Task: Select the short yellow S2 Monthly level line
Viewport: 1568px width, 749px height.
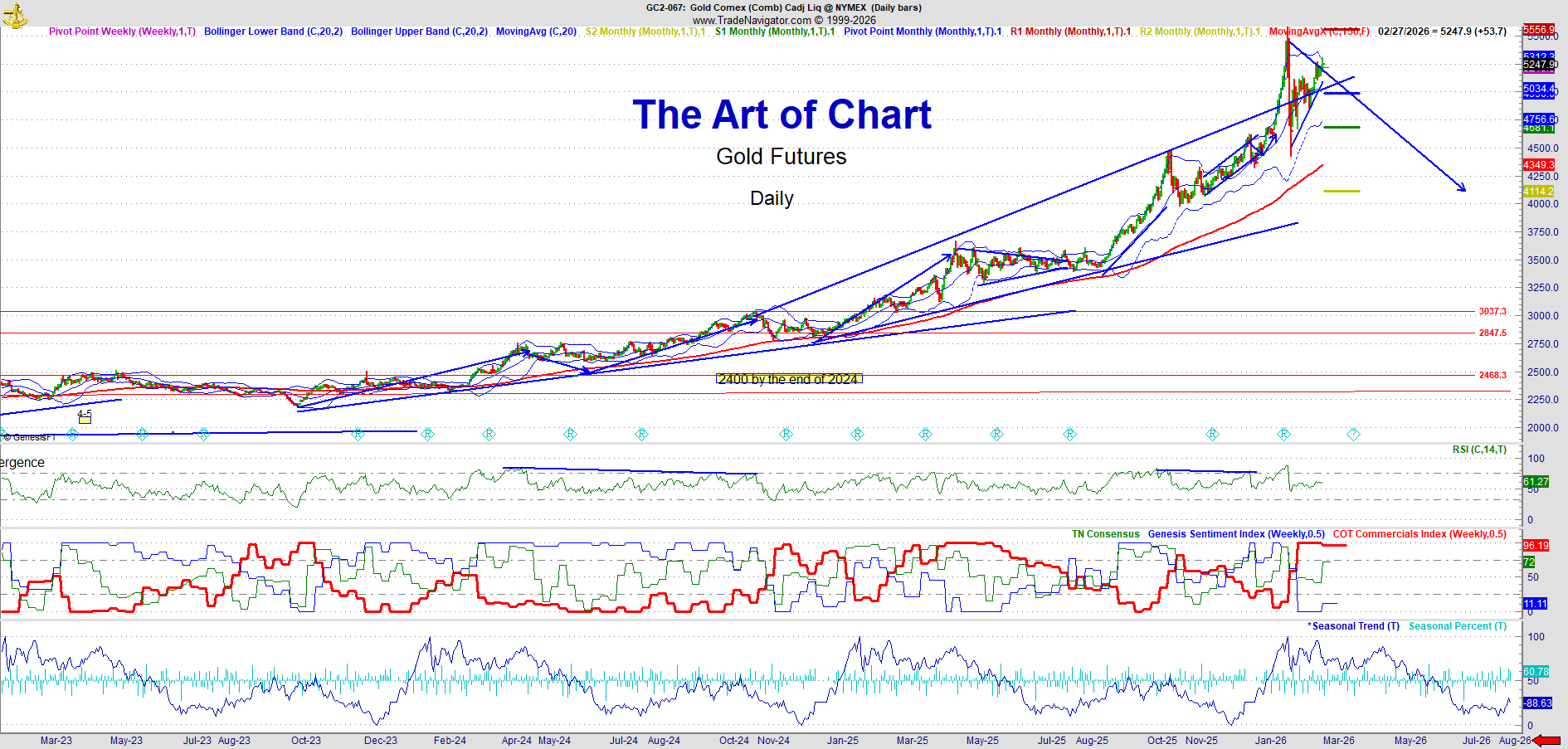Action: click(x=1341, y=191)
